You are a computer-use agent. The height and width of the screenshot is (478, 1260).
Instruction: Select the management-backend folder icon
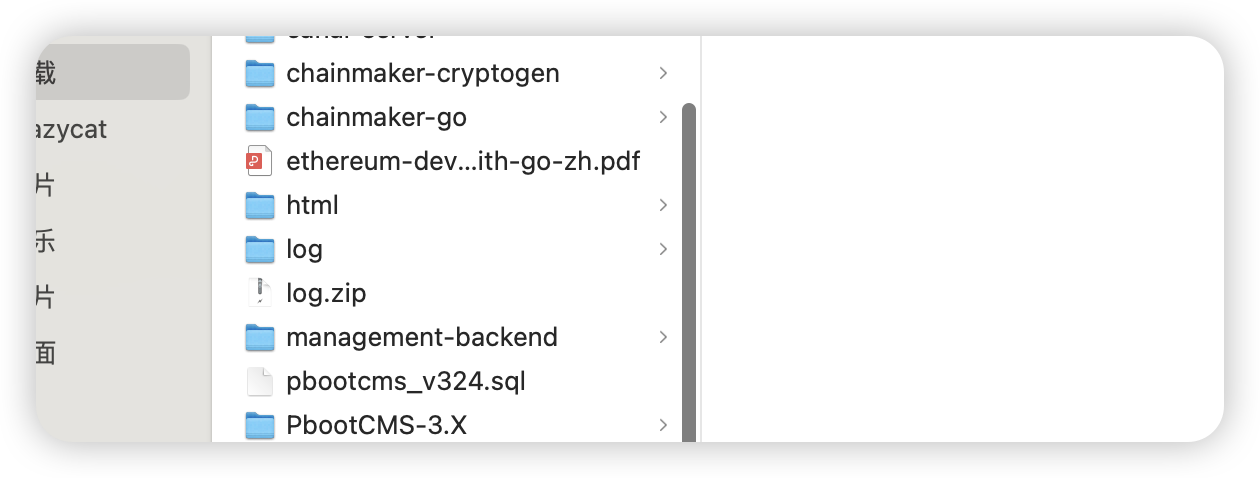point(260,337)
